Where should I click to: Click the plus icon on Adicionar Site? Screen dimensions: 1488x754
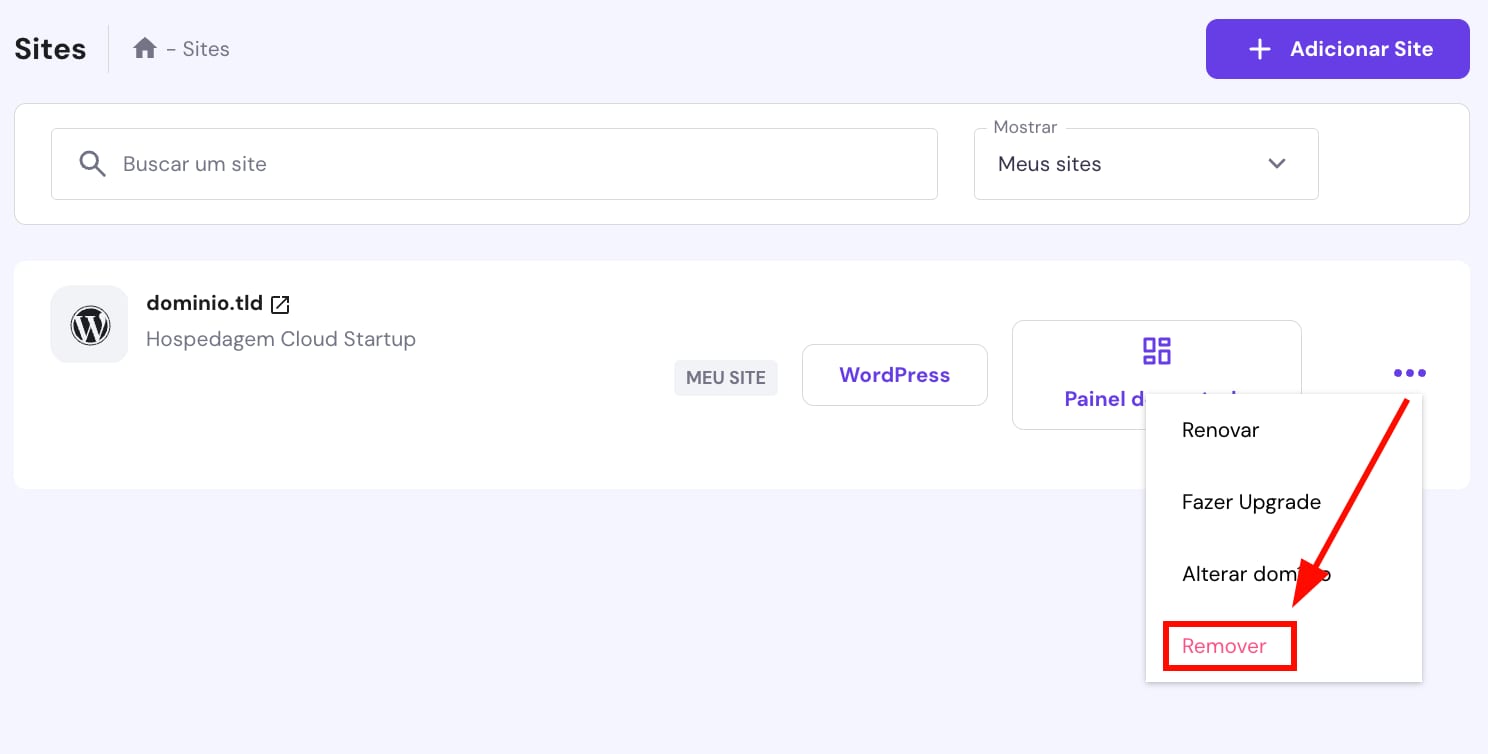1260,49
